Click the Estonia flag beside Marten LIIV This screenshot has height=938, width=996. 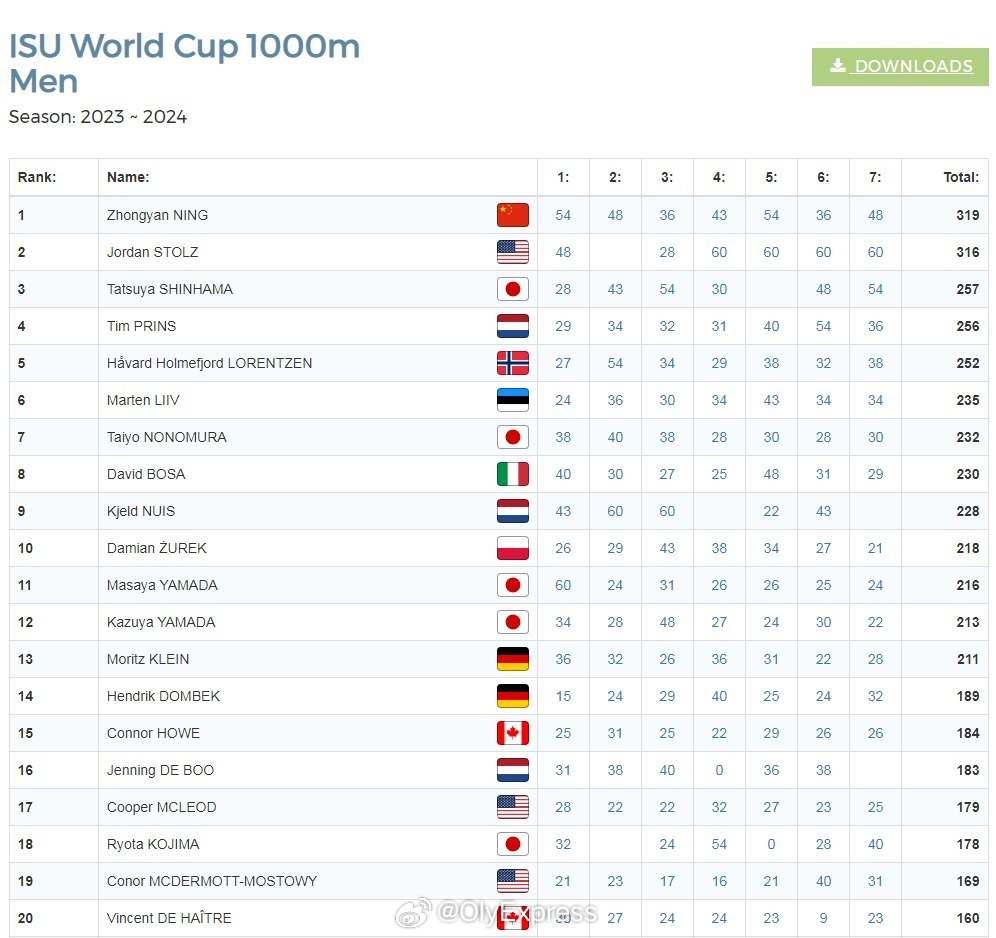click(512, 400)
